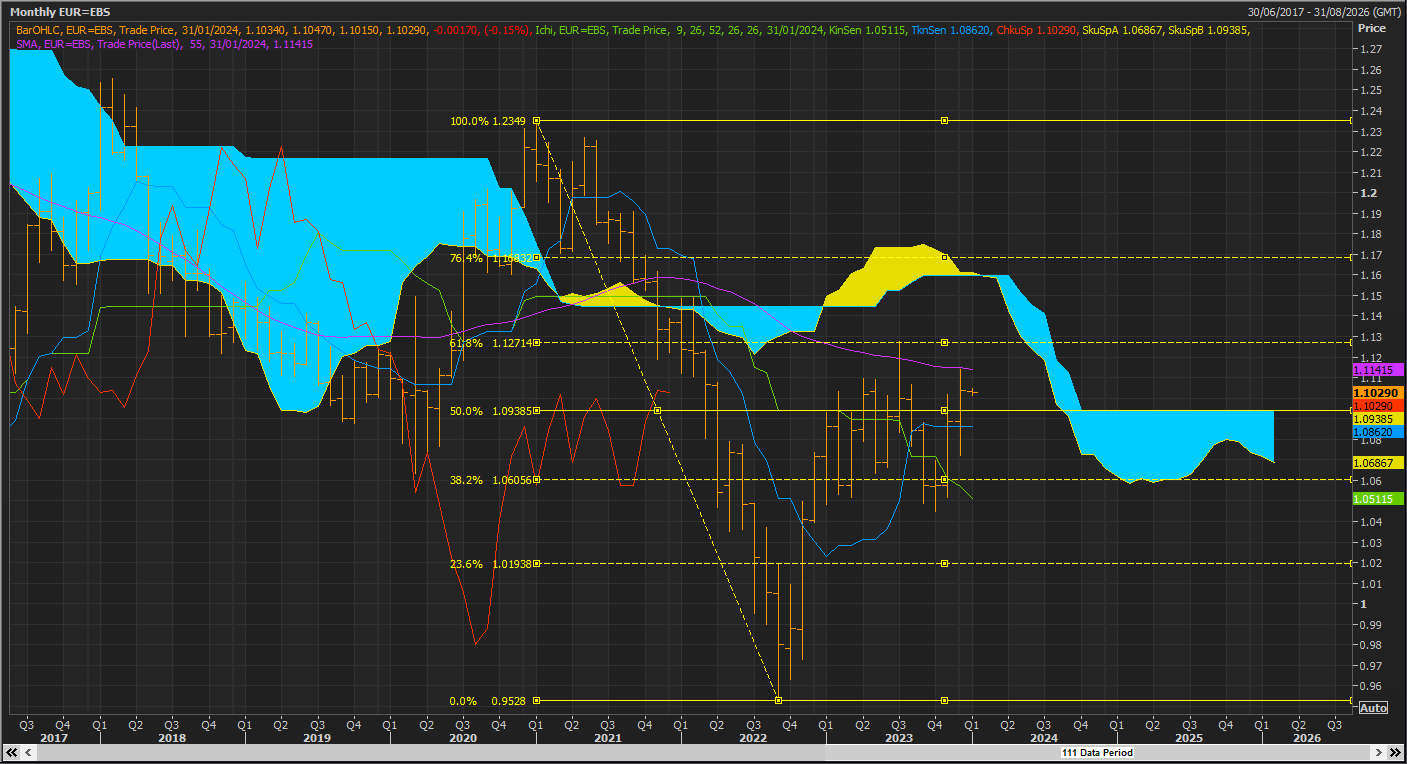This screenshot has height=764, width=1407.
Task: Click the orange 1.10290 last price tag
Action: [1379, 394]
